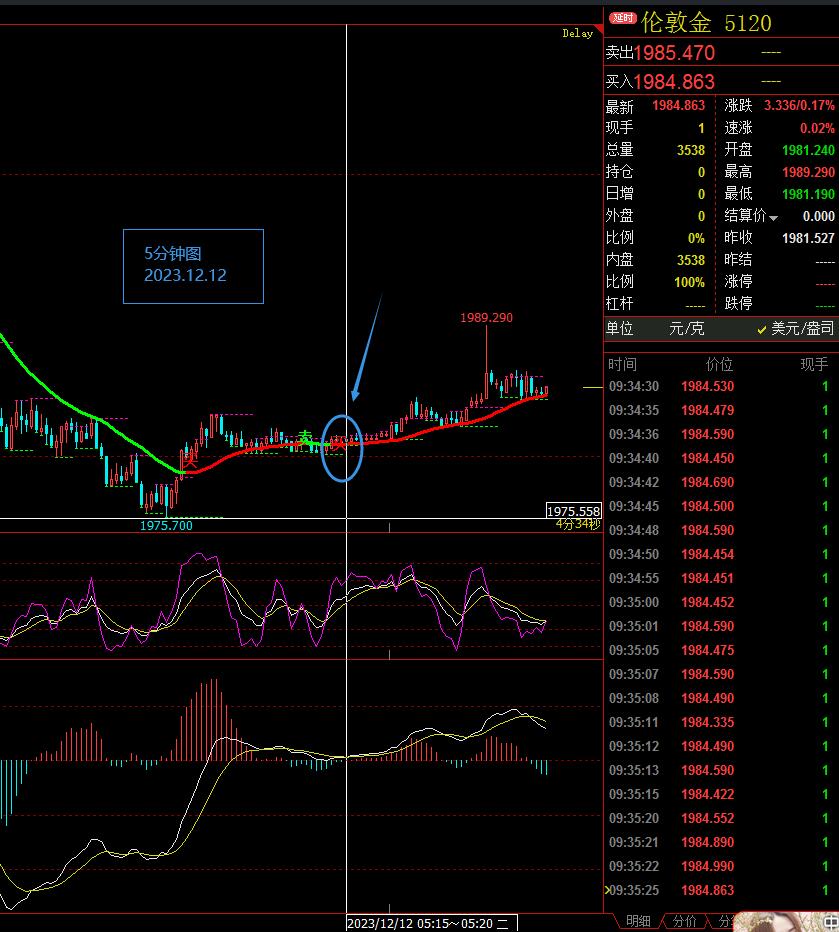
Task: Click the red 延时 delay badge
Action: (623, 18)
